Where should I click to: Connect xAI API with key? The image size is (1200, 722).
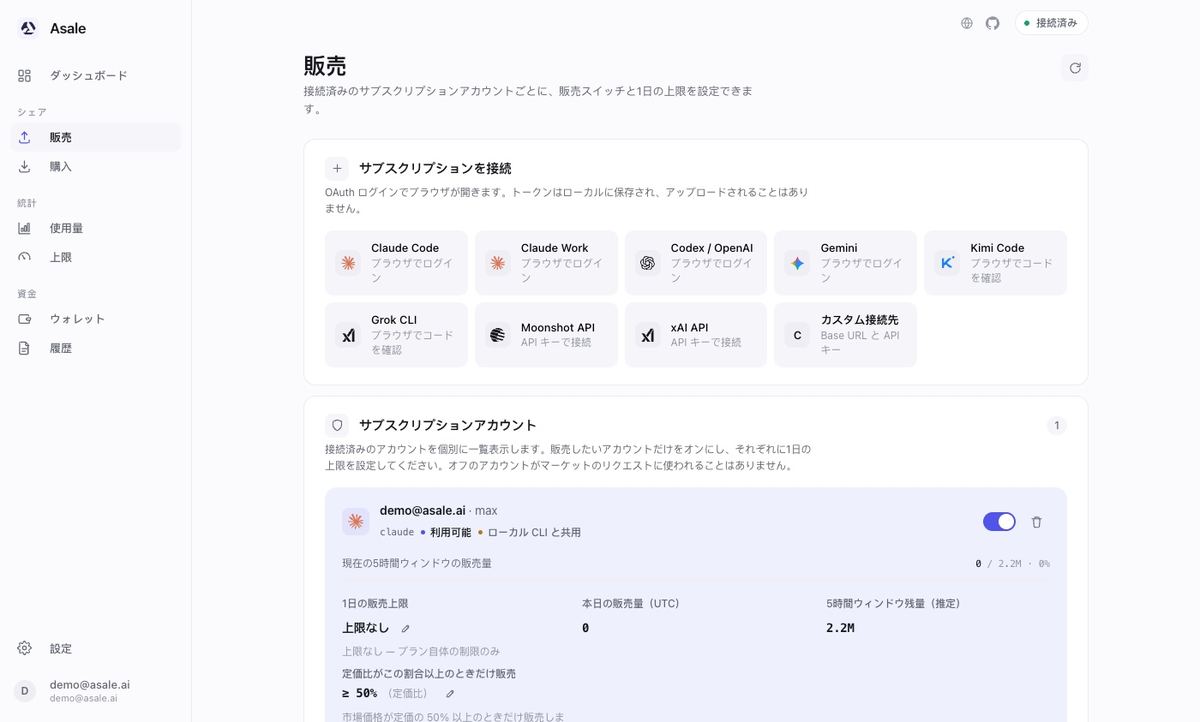pos(696,335)
